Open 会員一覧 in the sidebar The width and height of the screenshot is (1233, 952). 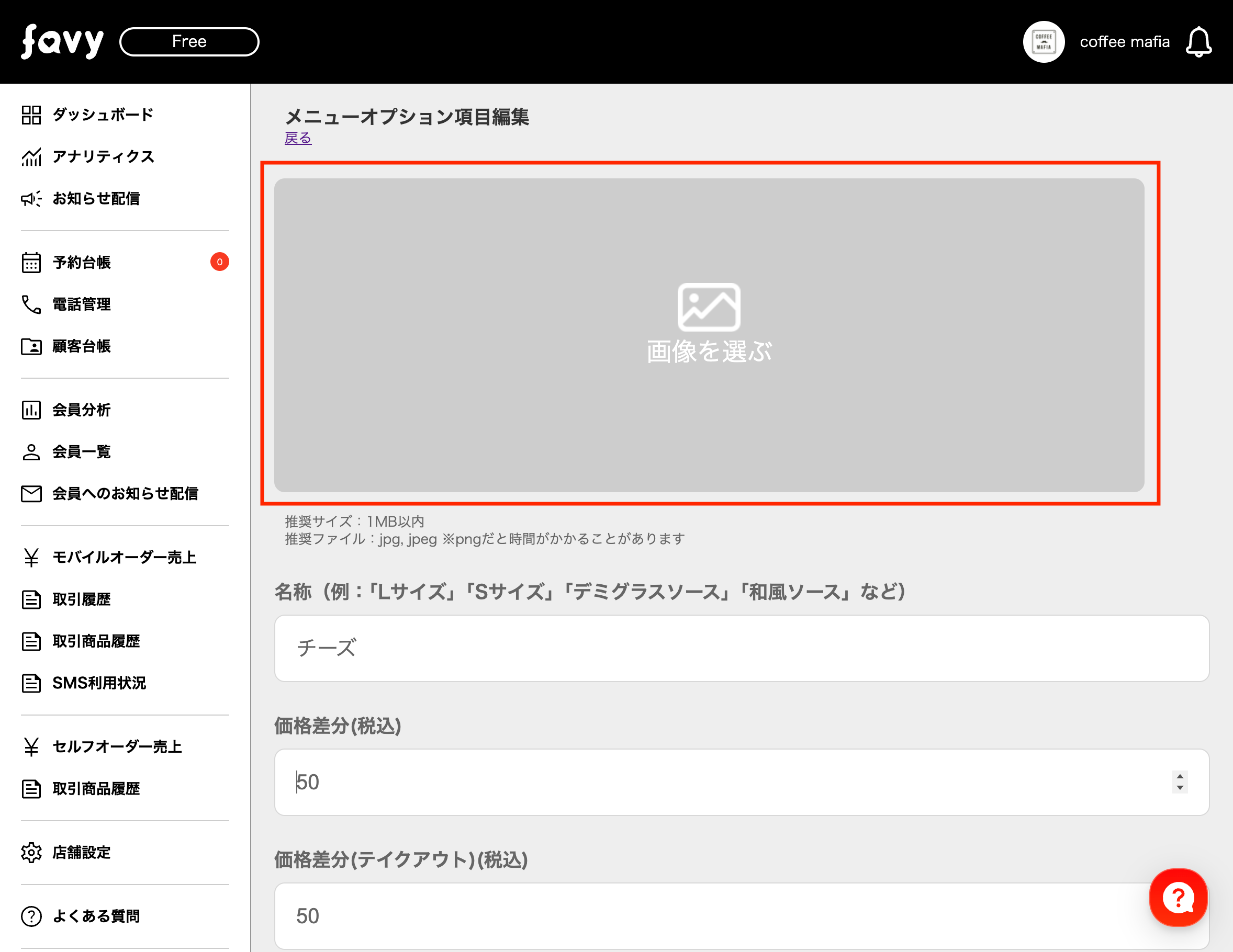[x=82, y=451]
